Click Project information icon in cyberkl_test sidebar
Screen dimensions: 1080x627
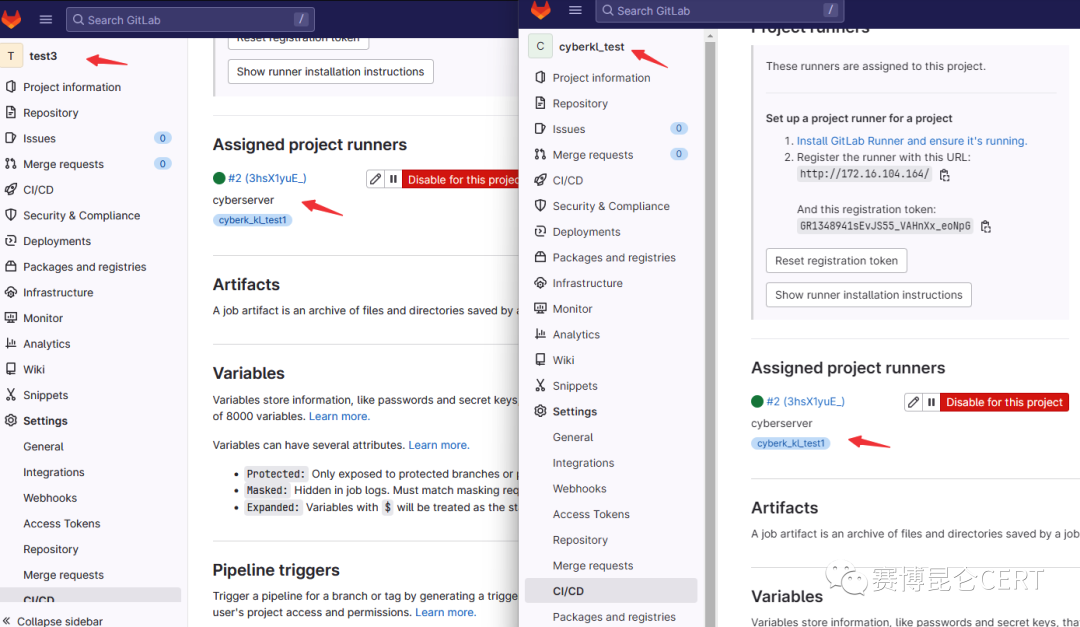point(540,77)
